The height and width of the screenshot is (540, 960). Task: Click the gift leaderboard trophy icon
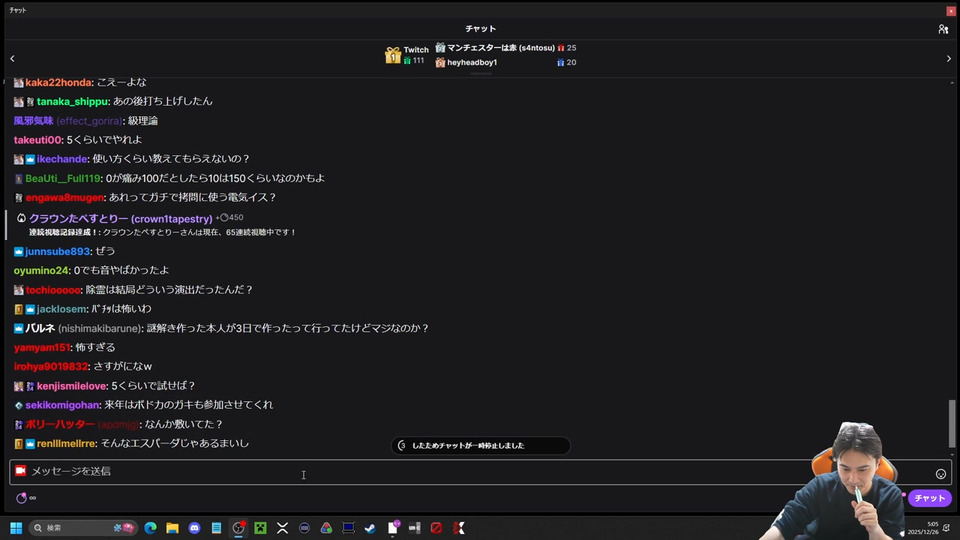tap(392, 54)
